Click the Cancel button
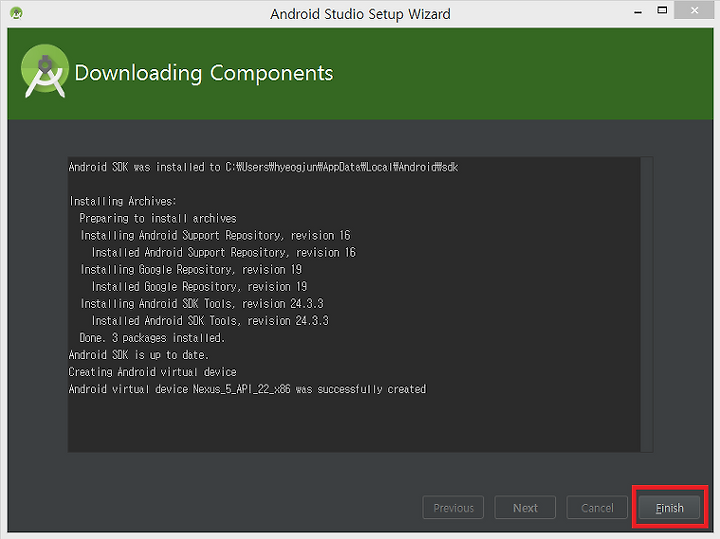The image size is (720, 539). [x=597, y=508]
